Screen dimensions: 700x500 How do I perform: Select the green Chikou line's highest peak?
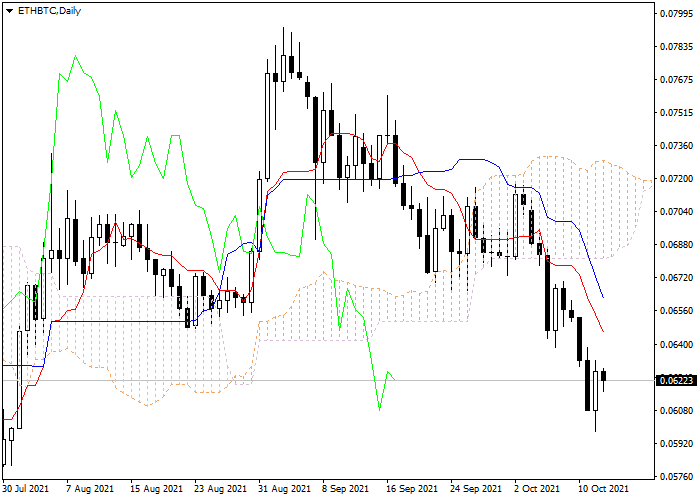[75, 56]
